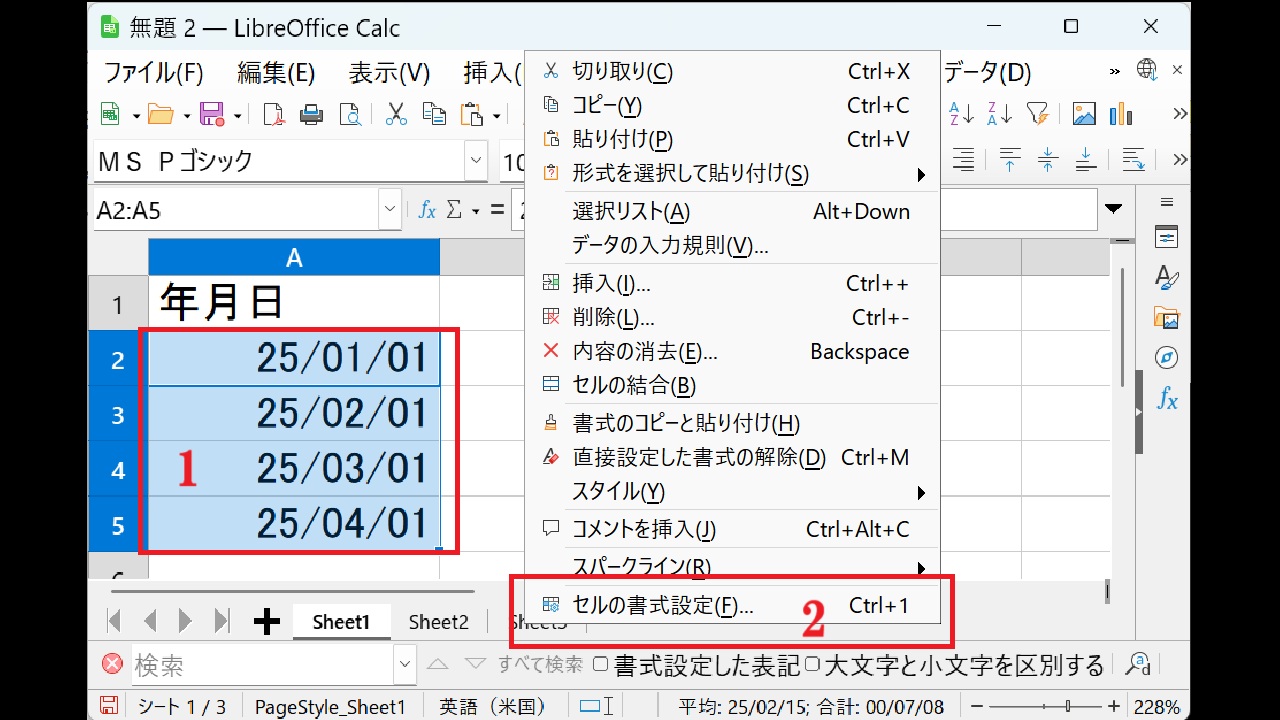1280x720 pixels.
Task: Toggle selection mode in the status bar
Action: 597,706
